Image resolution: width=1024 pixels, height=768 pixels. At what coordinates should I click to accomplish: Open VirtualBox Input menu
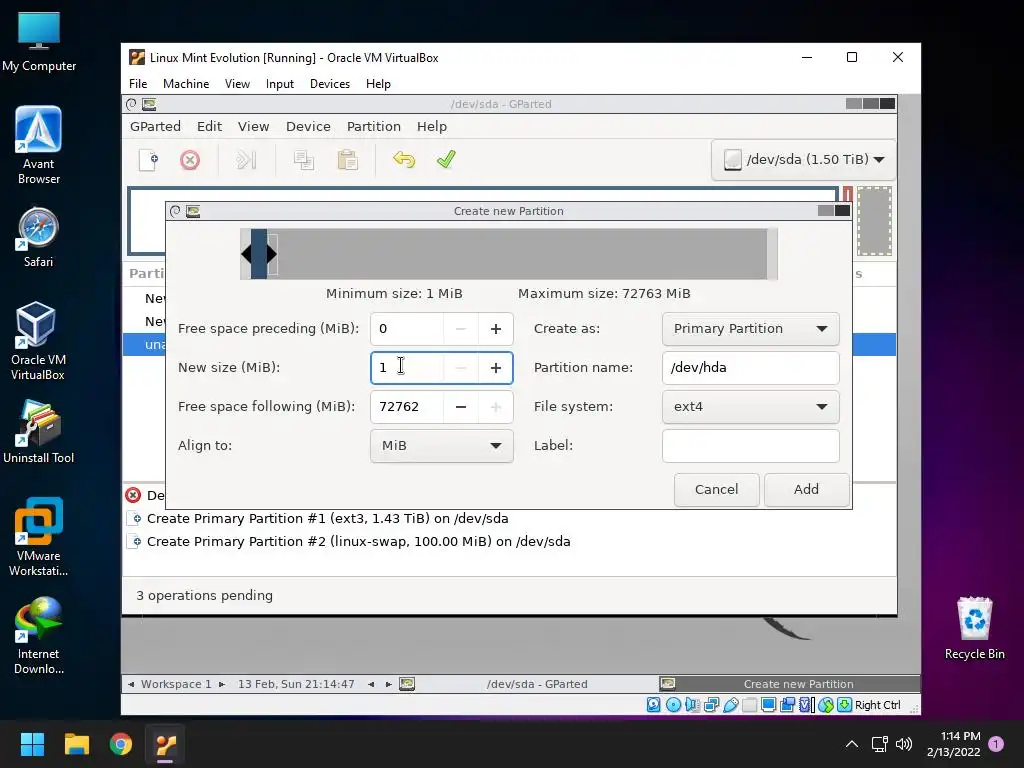(280, 84)
